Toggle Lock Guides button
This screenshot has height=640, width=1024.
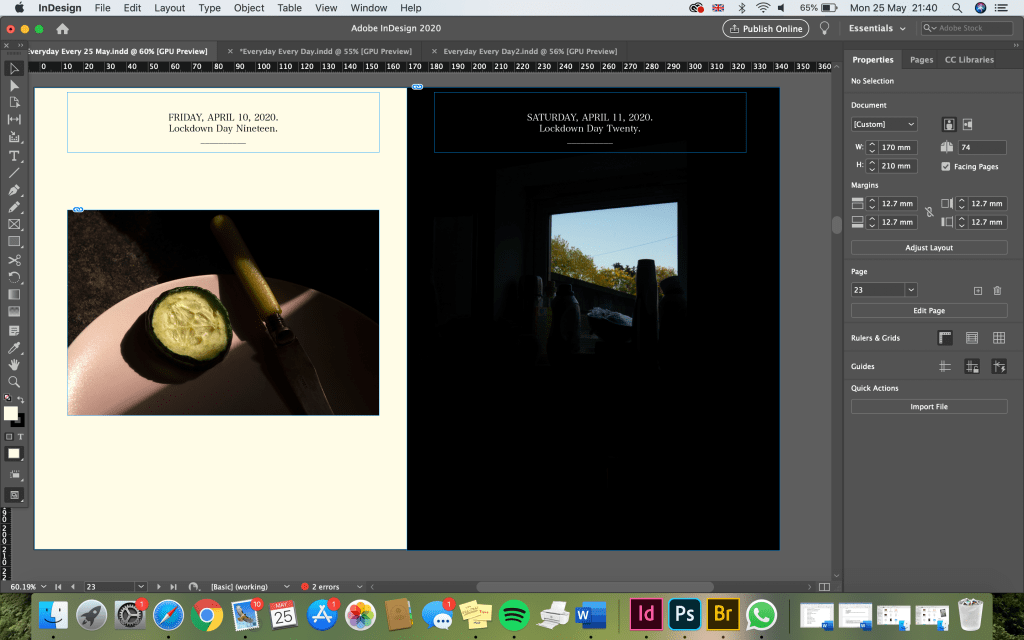[971, 367]
